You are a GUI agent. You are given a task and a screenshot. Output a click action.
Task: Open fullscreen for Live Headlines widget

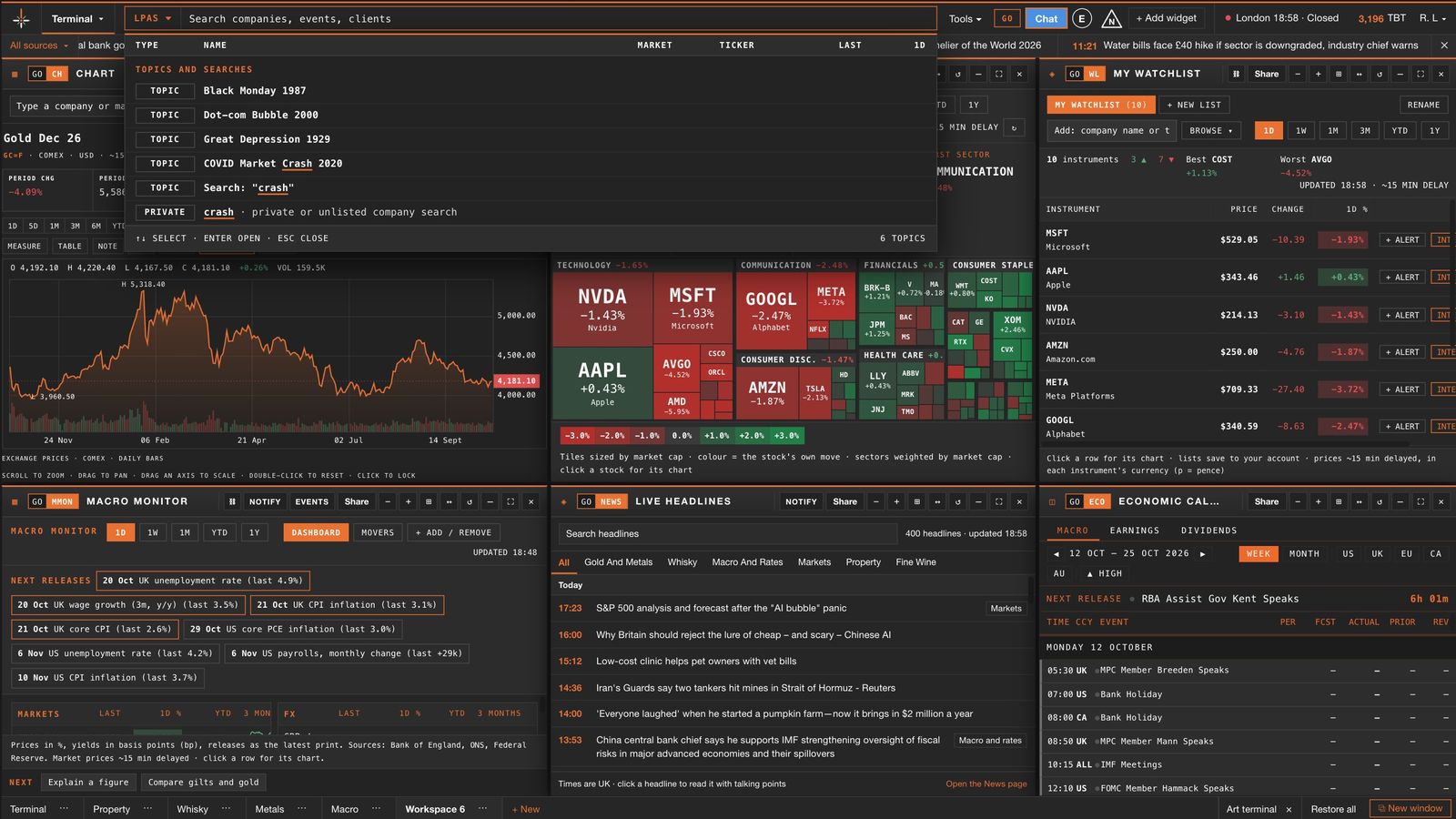998,501
